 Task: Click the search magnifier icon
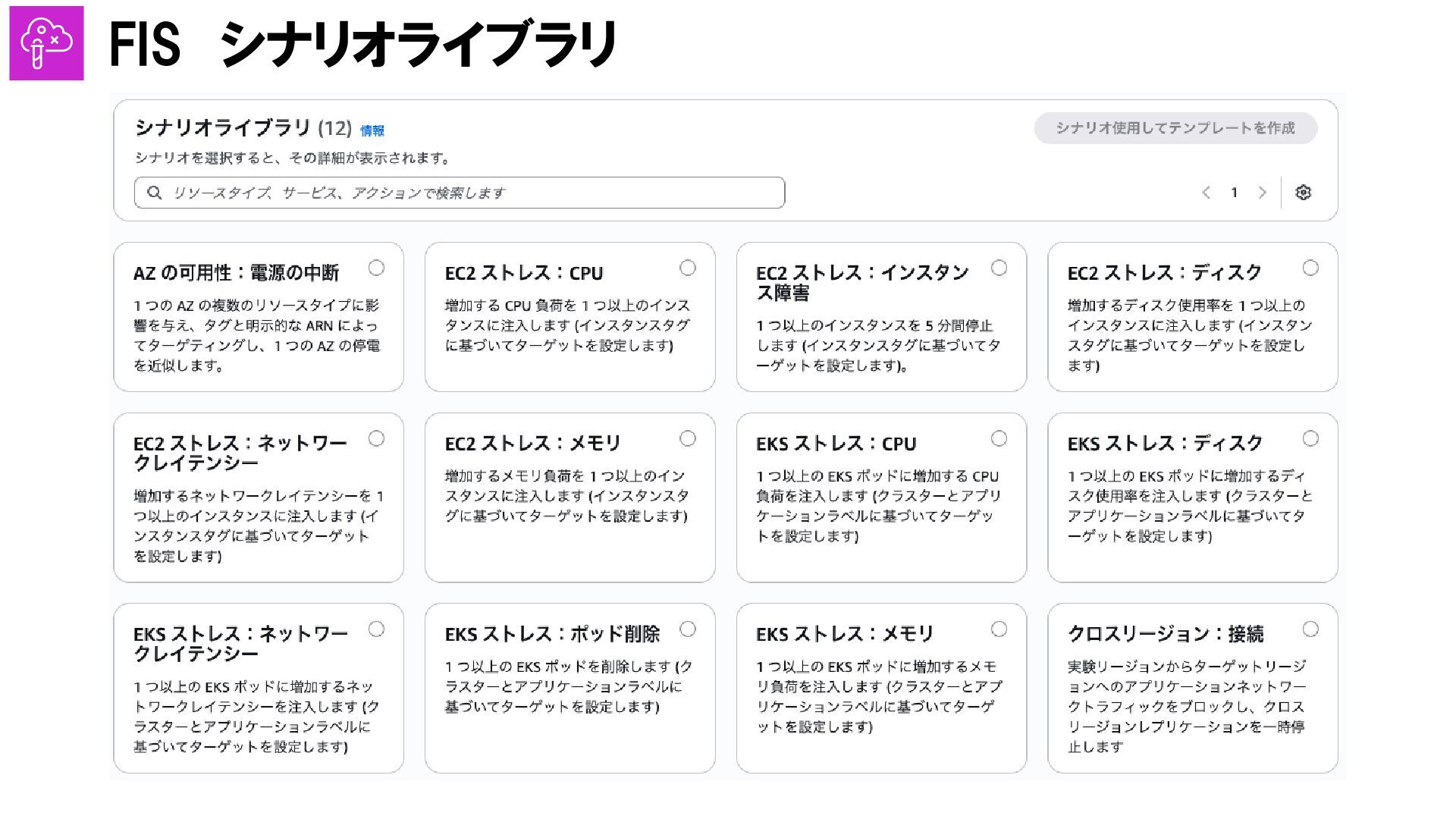(155, 193)
